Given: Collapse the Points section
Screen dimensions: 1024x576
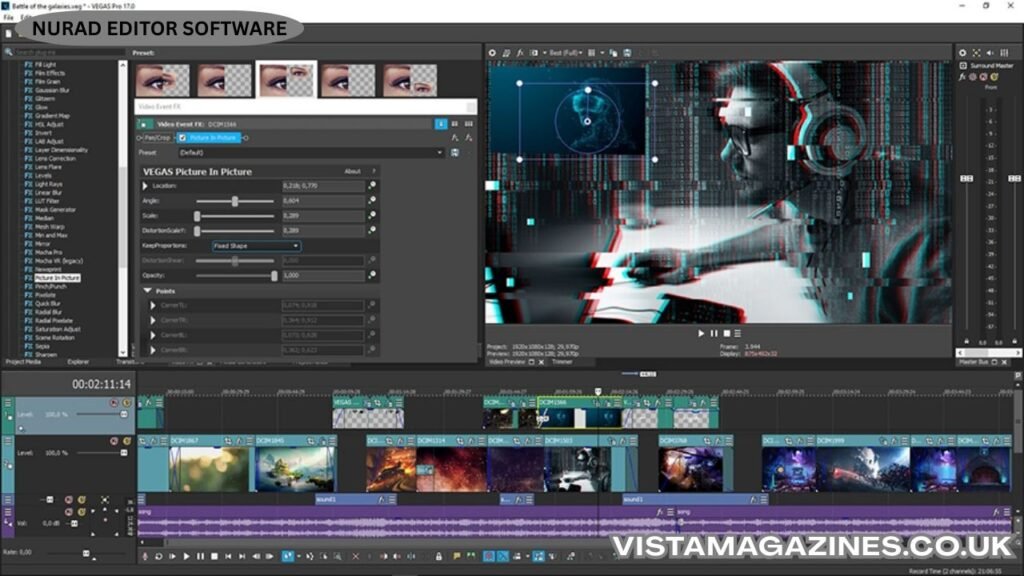Looking at the screenshot, I should (x=149, y=290).
